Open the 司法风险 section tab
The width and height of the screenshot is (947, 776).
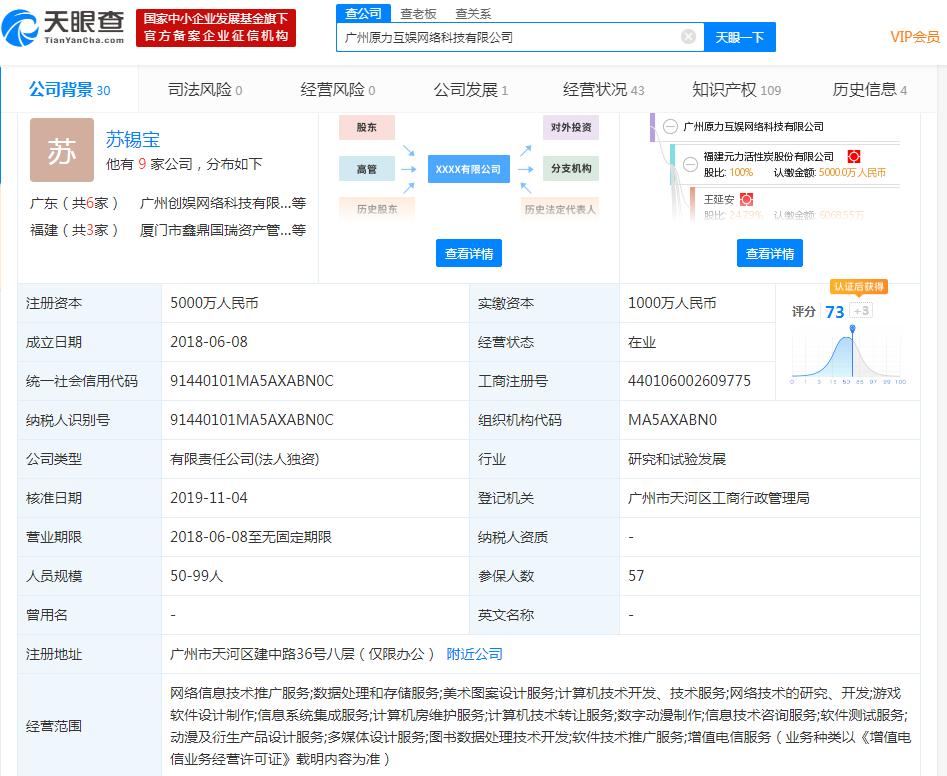tap(205, 90)
